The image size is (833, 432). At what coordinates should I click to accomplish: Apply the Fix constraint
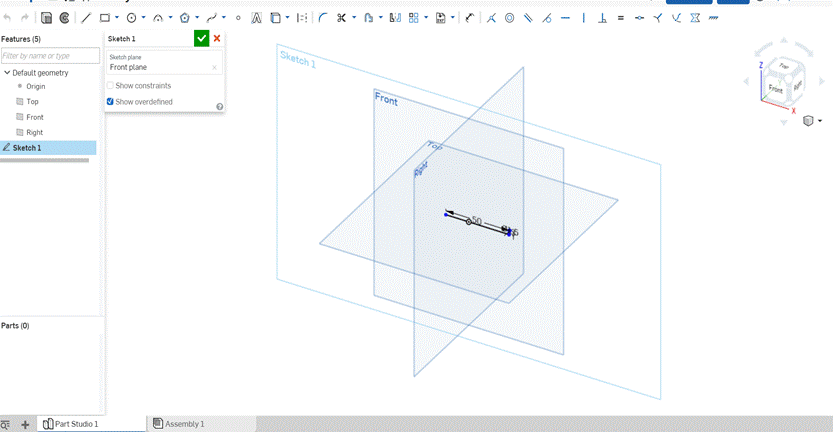713,18
